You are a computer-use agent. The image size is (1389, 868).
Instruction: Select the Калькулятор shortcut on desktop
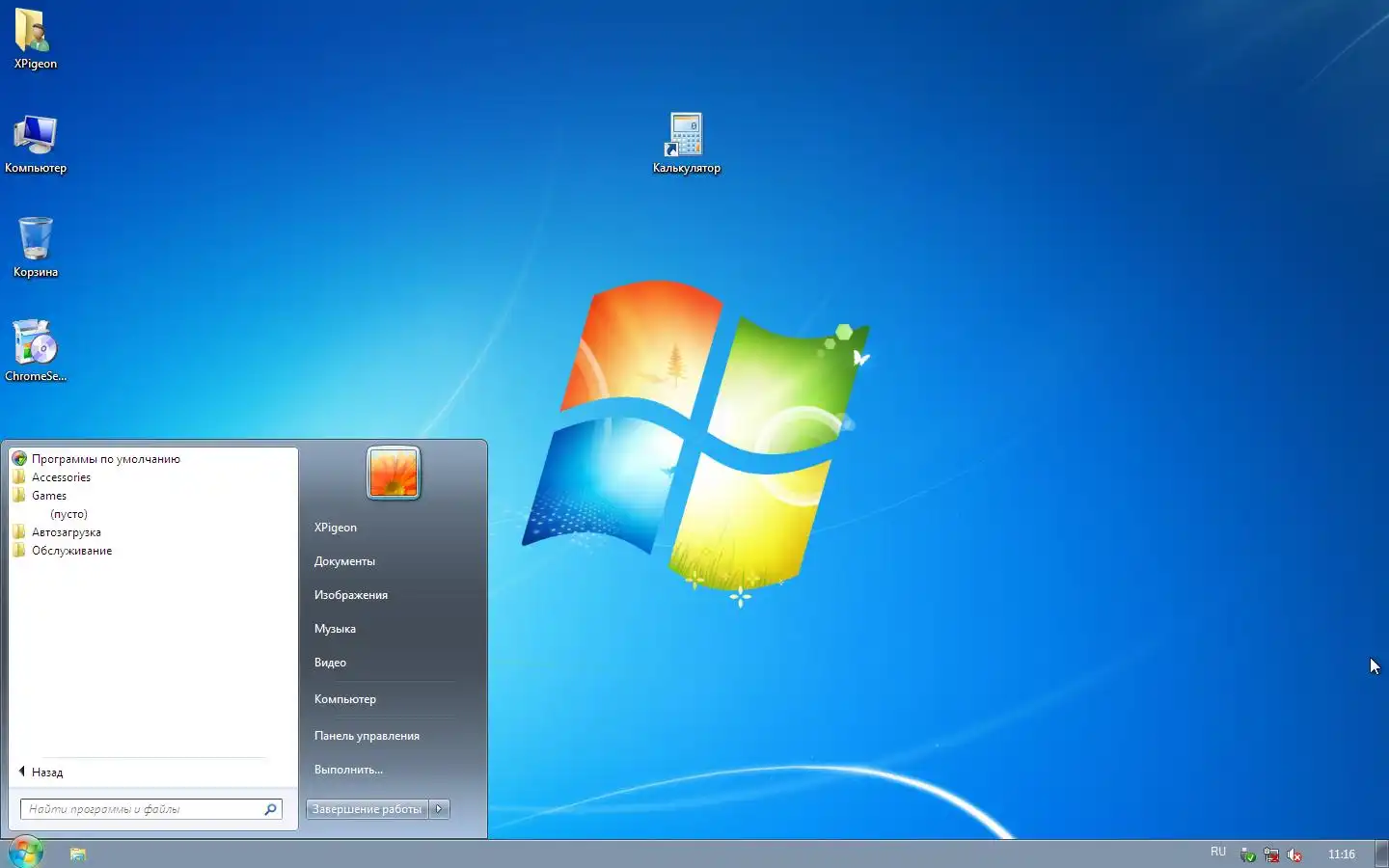(686, 144)
